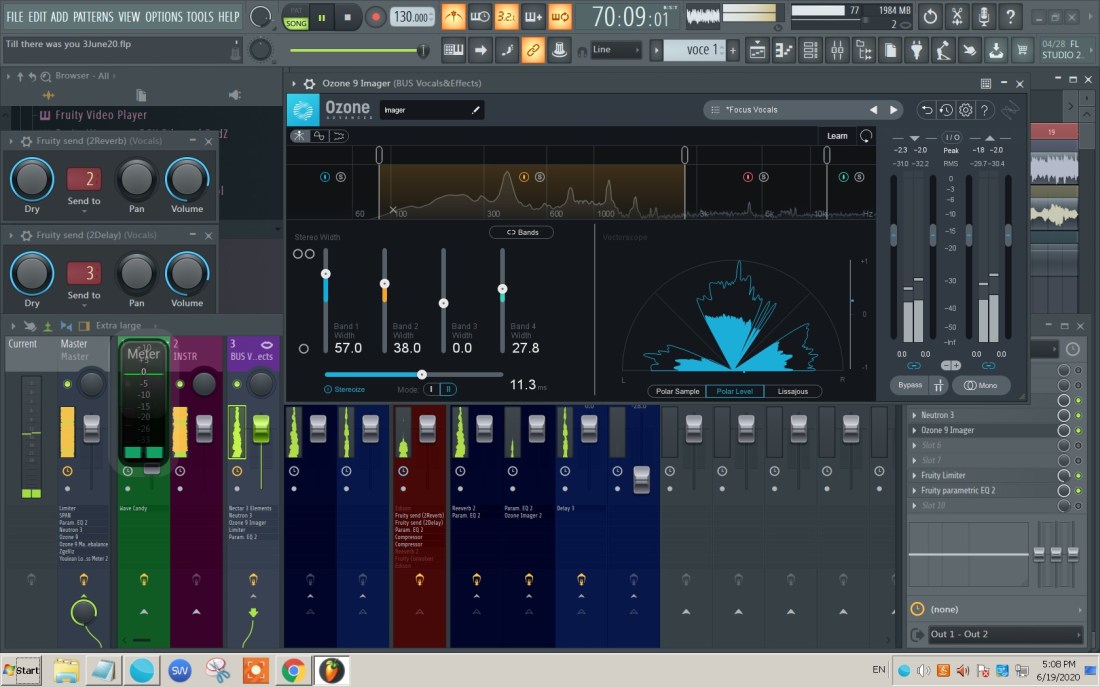1100x687 pixels.
Task: Click the Ozone help question mark
Action: point(984,110)
